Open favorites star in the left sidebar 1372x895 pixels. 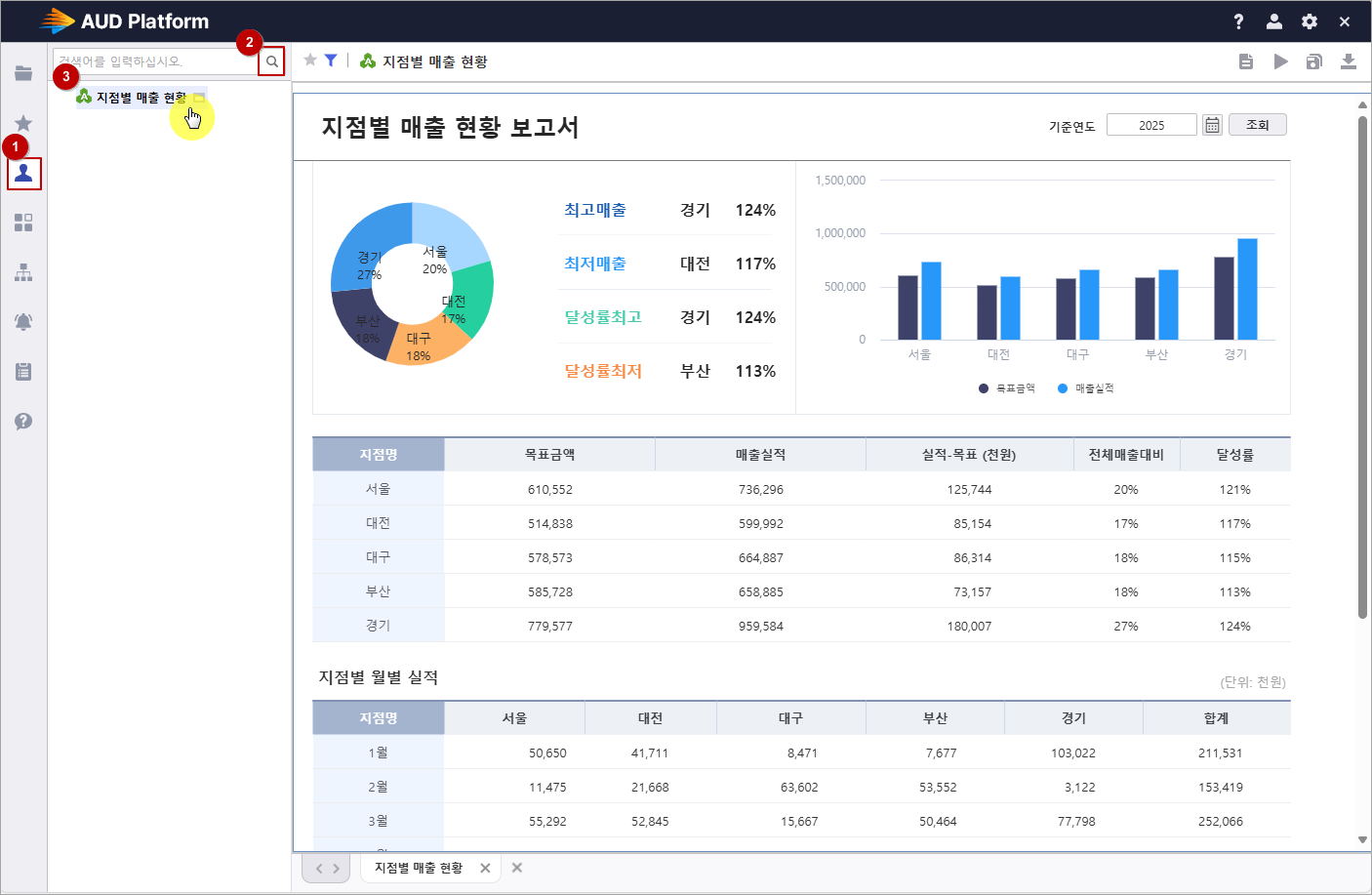click(x=23, y=123)
